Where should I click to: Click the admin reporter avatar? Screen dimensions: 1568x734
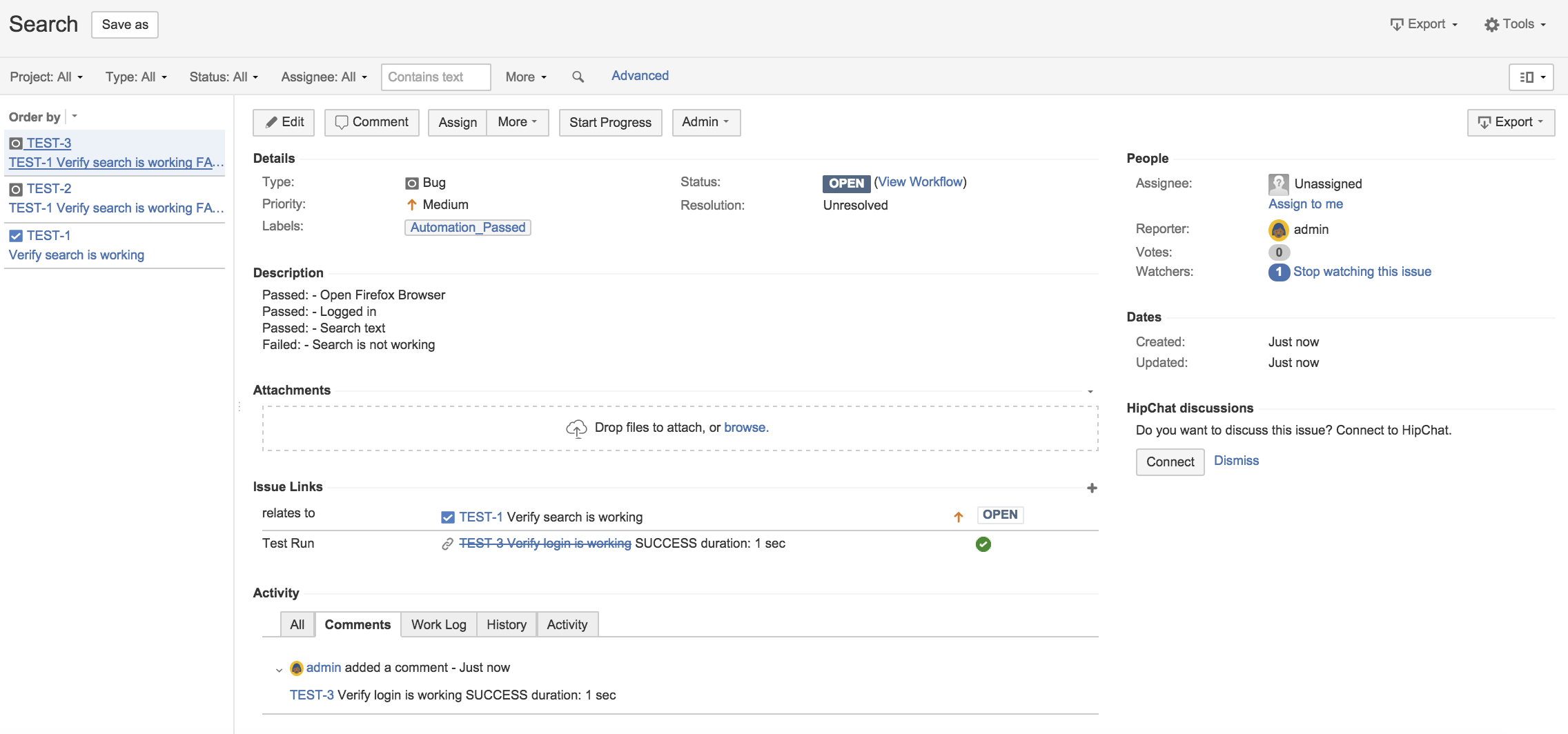click(x=1279, y=230)
